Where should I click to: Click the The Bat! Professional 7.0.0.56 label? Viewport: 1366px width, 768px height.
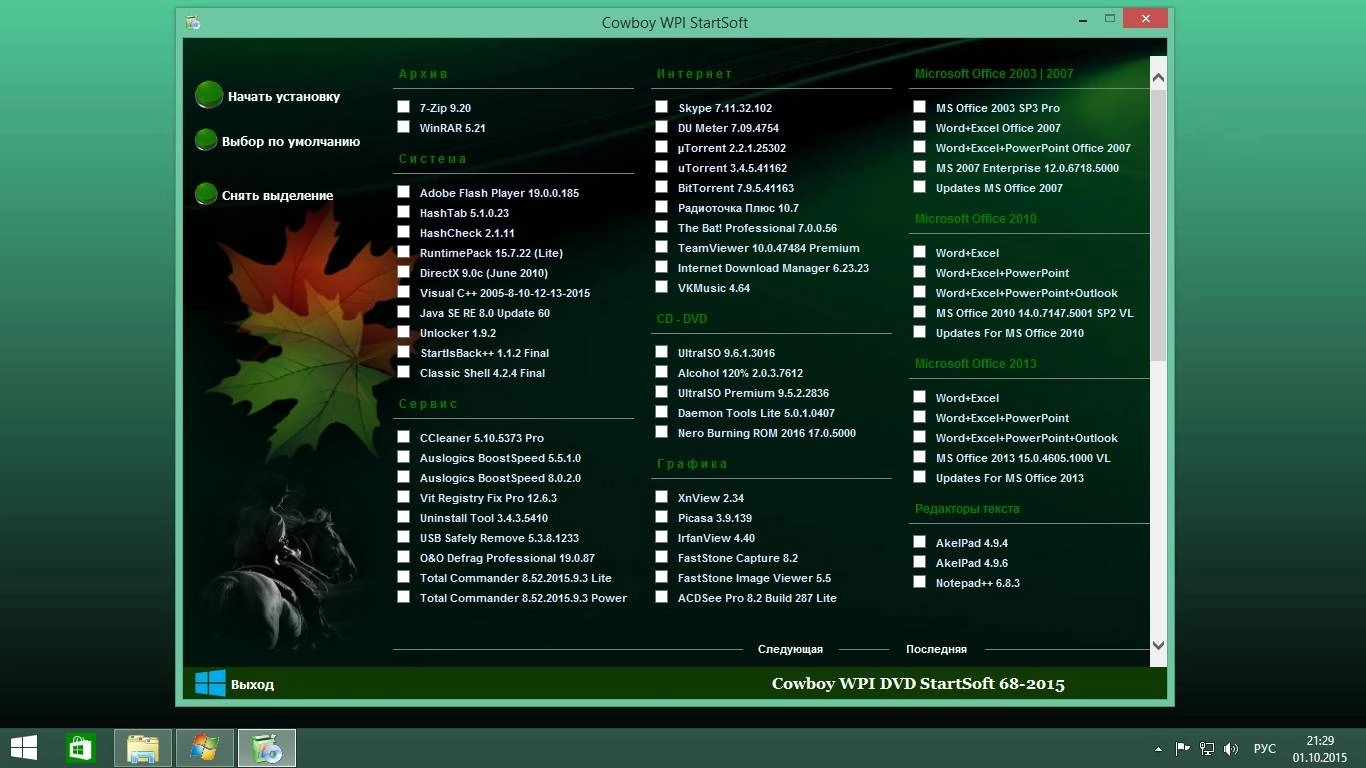point(757,228)
